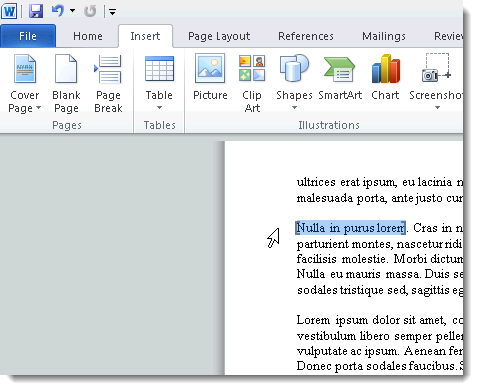Expand the Screenshot dropdown arrow
The image size is (478, 390).
tap(437, 108)
